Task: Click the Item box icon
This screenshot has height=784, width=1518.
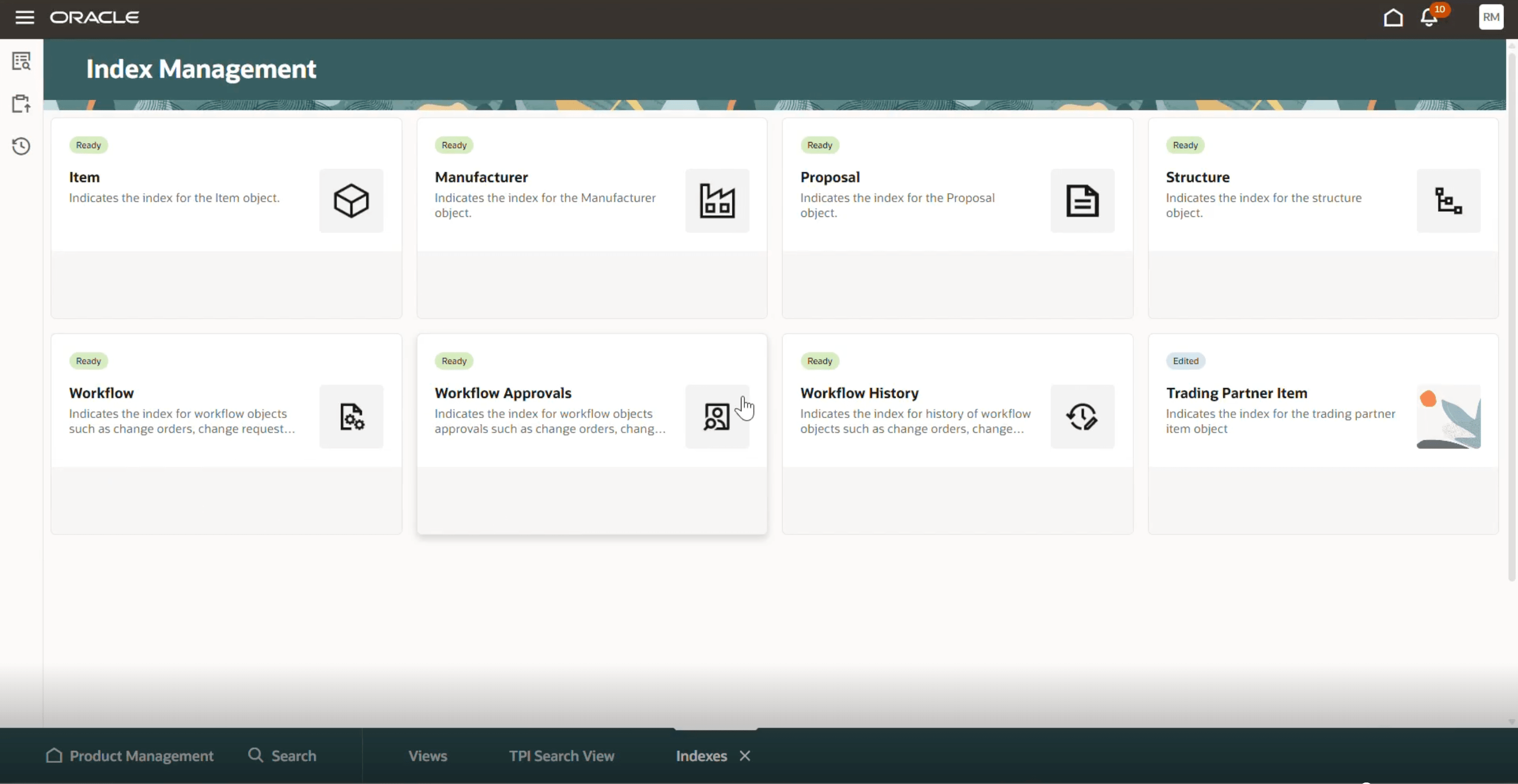Action: click(350, 200)
